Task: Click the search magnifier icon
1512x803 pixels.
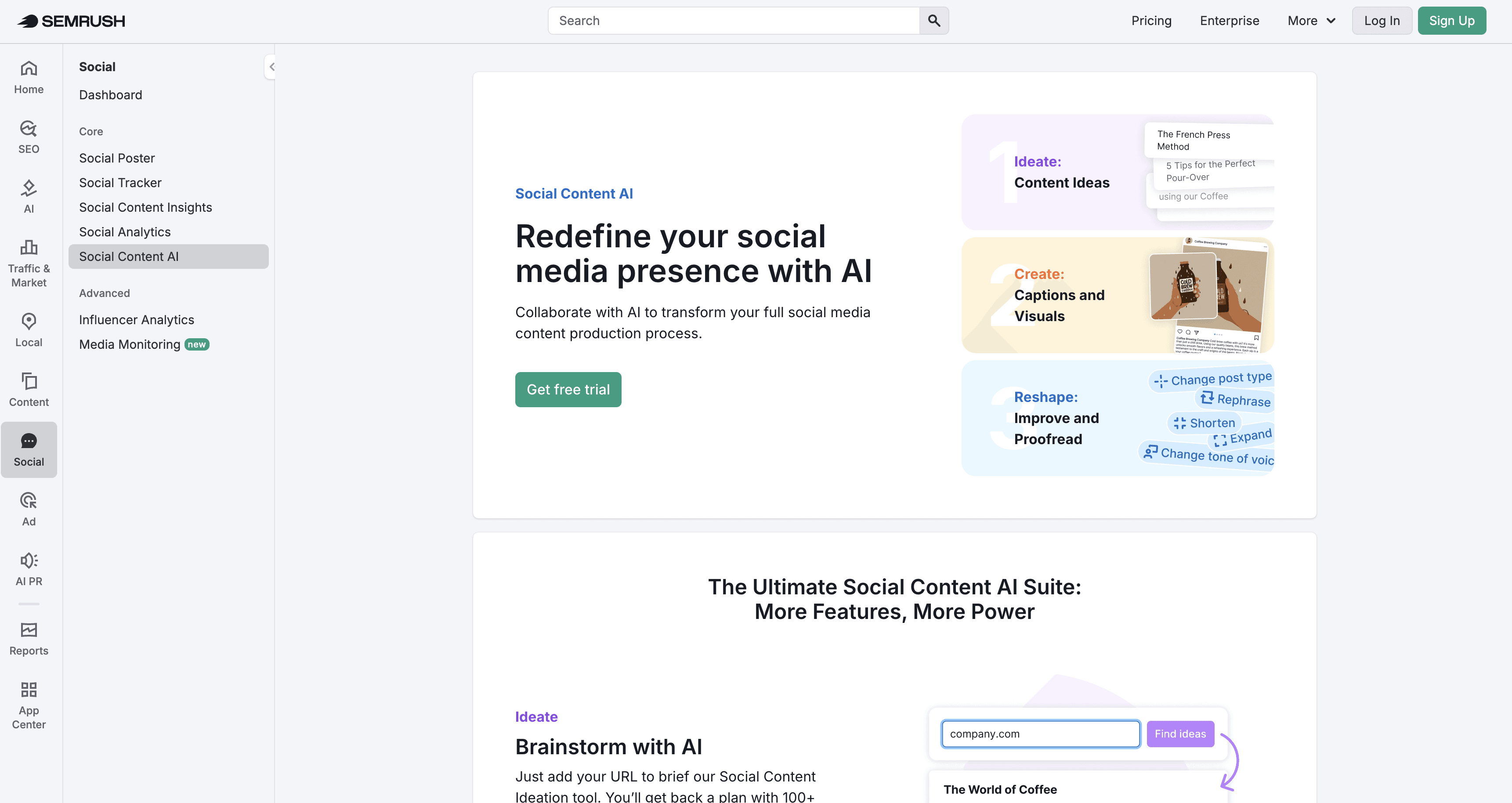Action: point(933,21)
